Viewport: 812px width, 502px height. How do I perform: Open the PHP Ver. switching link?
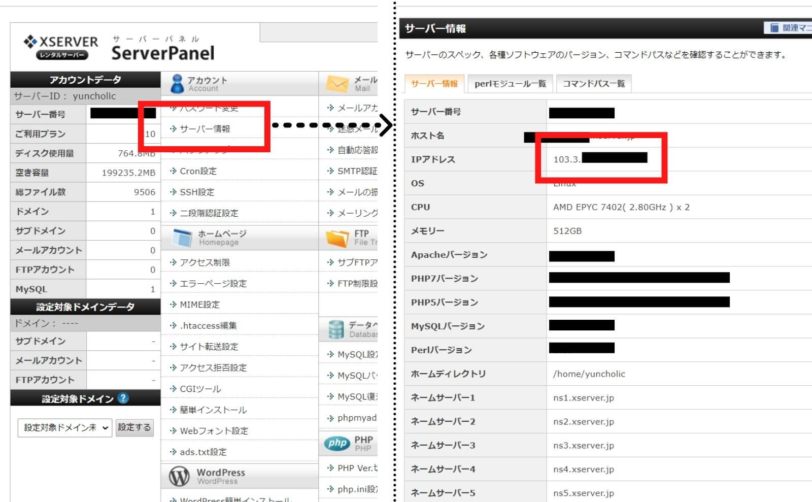[x=357, y=468]
